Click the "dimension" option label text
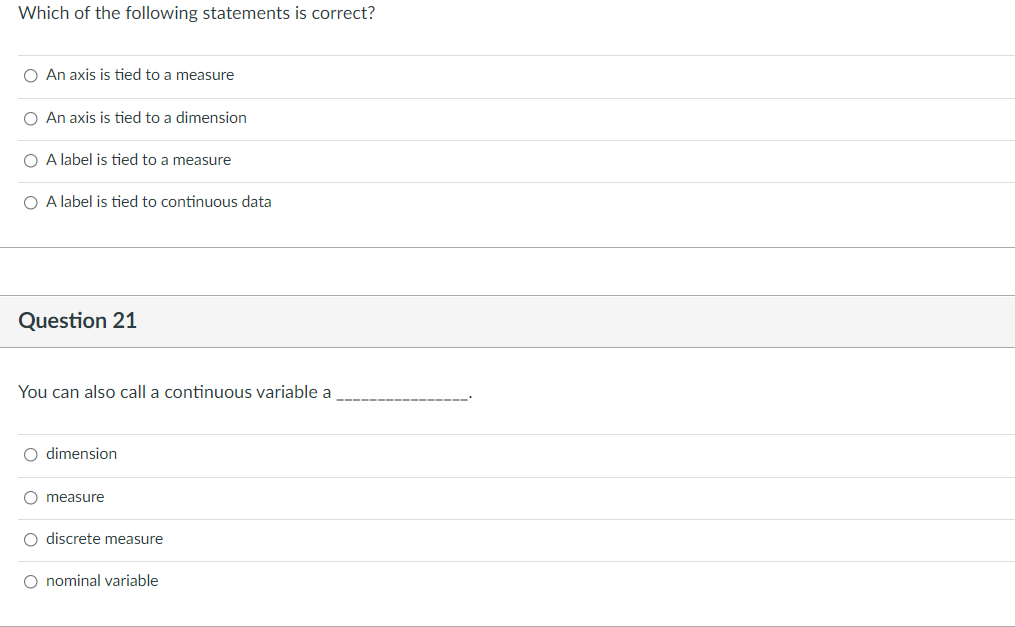Screen dimensions: 1015x627 81,454
